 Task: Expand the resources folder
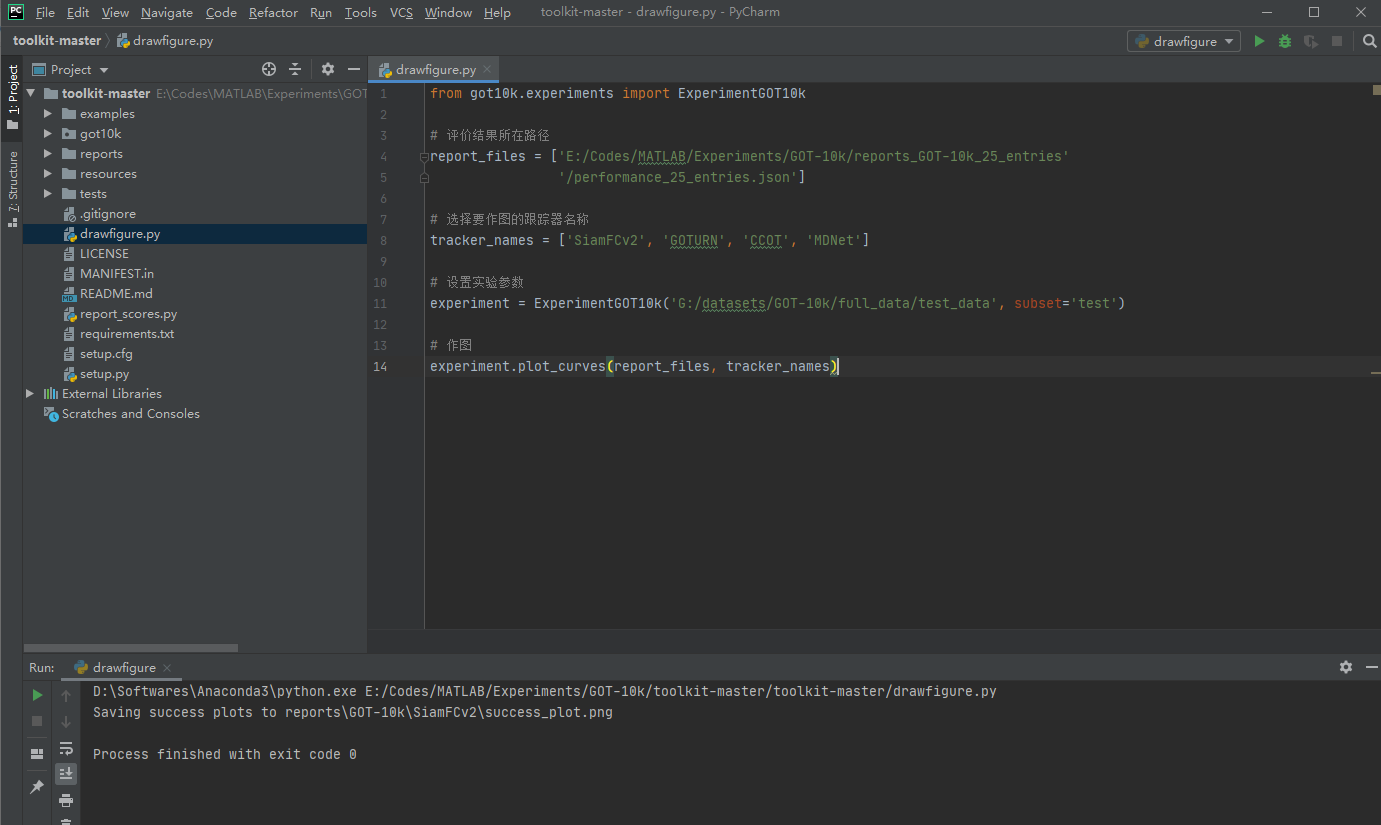tap(48, 173)
